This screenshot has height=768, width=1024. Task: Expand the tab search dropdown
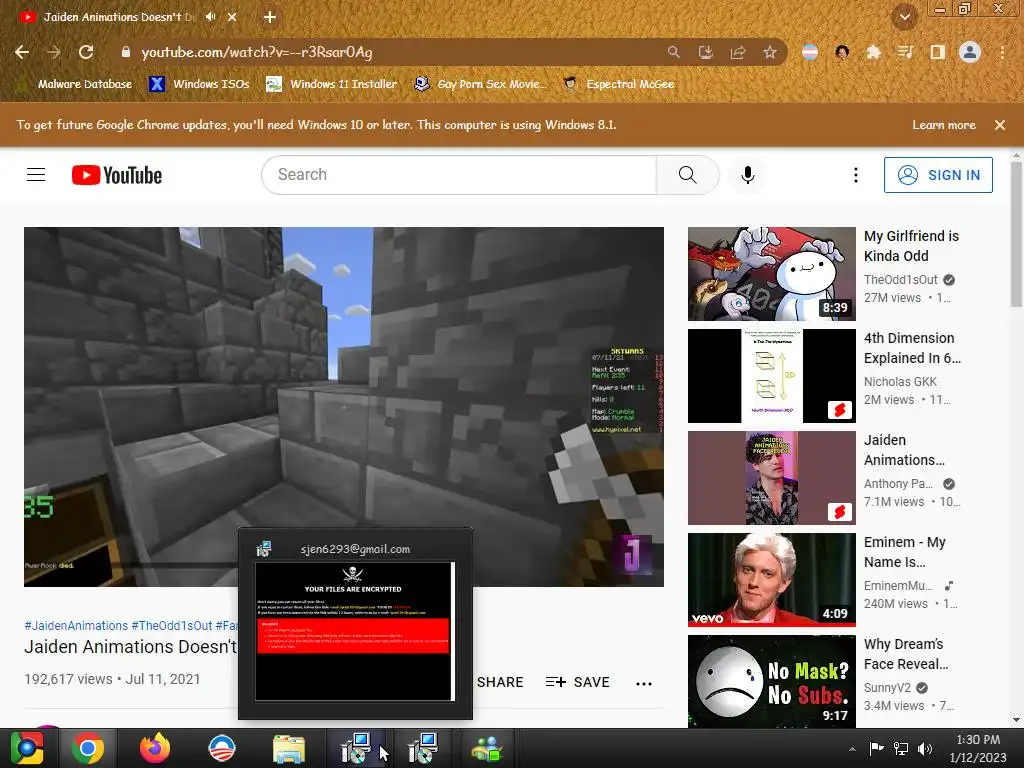pyautogui.click(x=904, y=17)
